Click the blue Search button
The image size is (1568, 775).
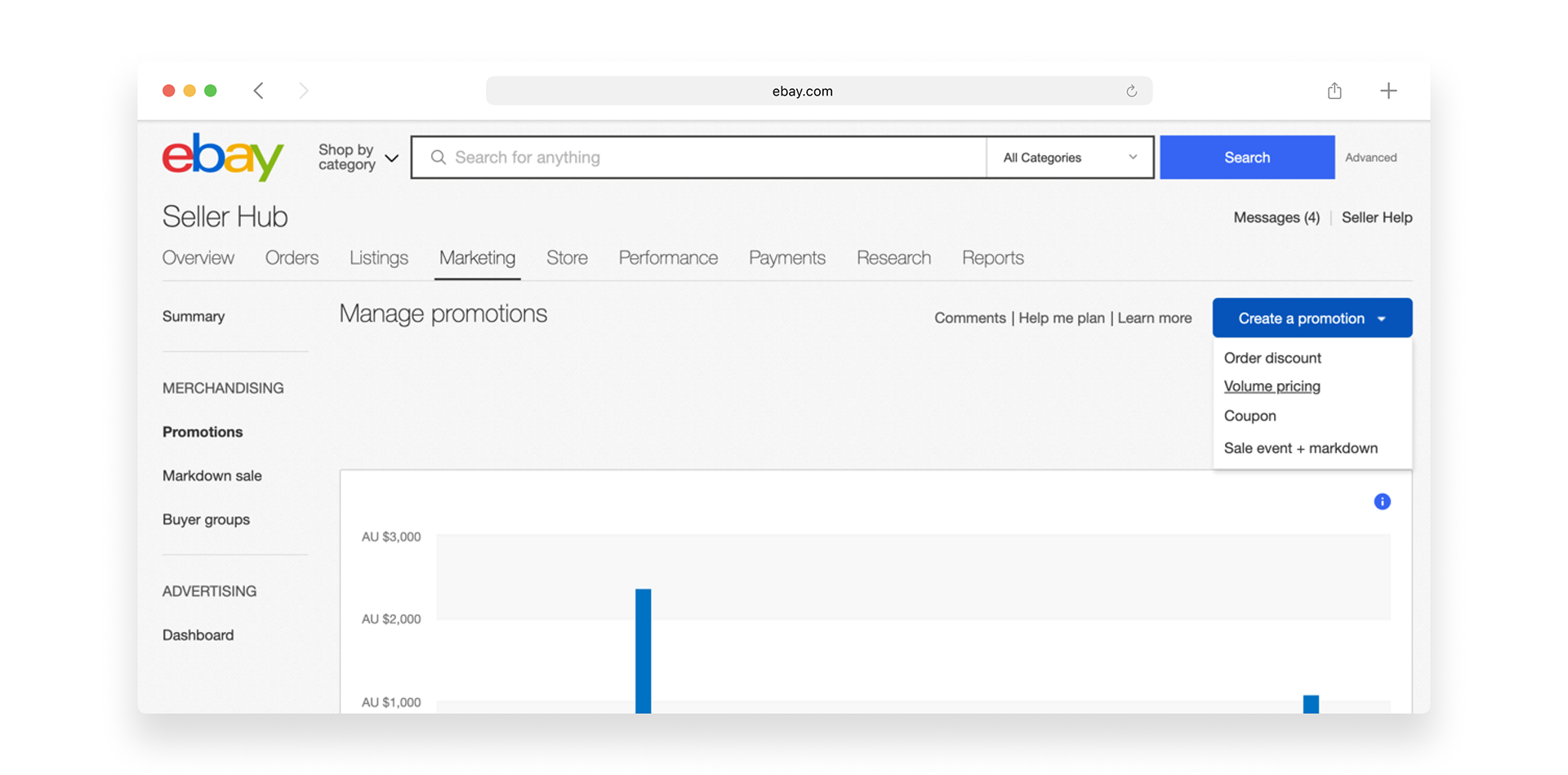pyautogui.click(x=1247, y=157)
